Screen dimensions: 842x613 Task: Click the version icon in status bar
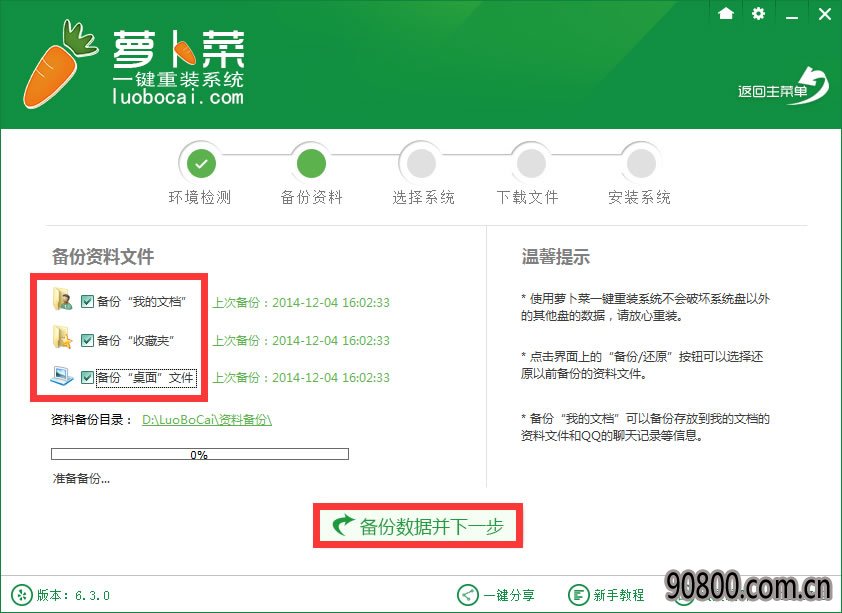(x=22, y=595)
